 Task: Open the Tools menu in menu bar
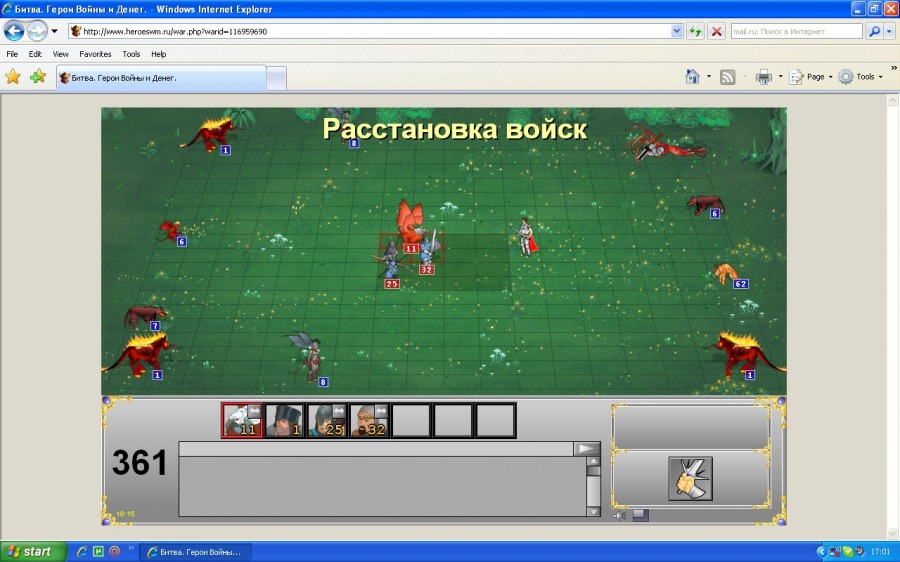point(131,54)
